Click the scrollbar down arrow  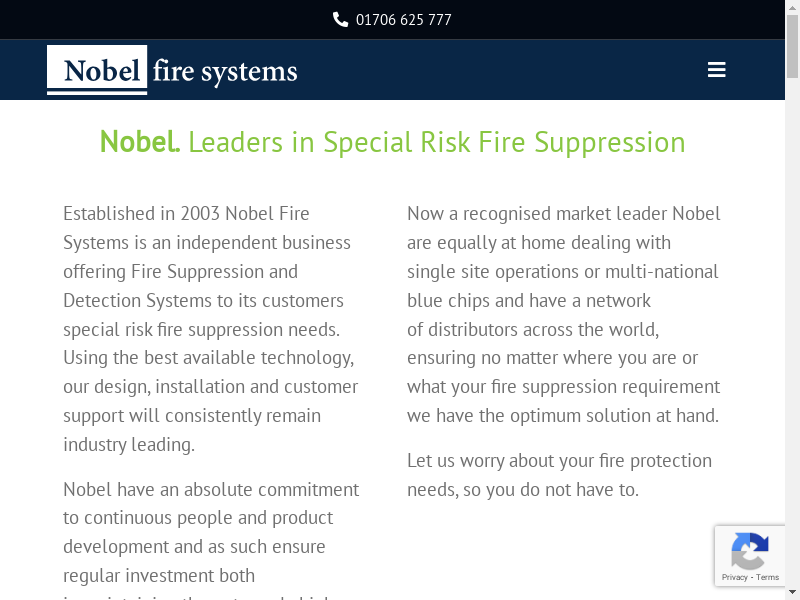pos(793,593)
